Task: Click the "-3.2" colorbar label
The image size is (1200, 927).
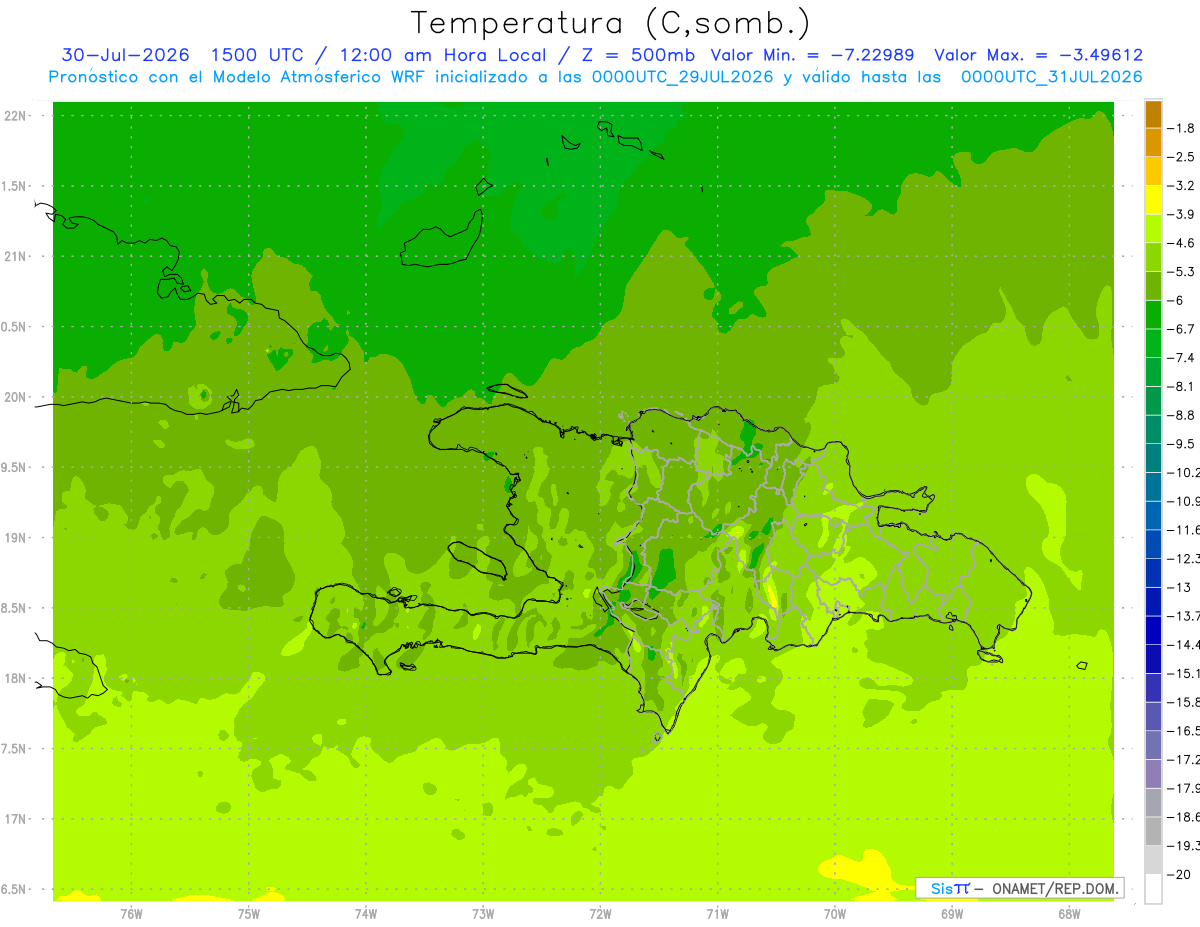Action: [x=1182, y=186]
